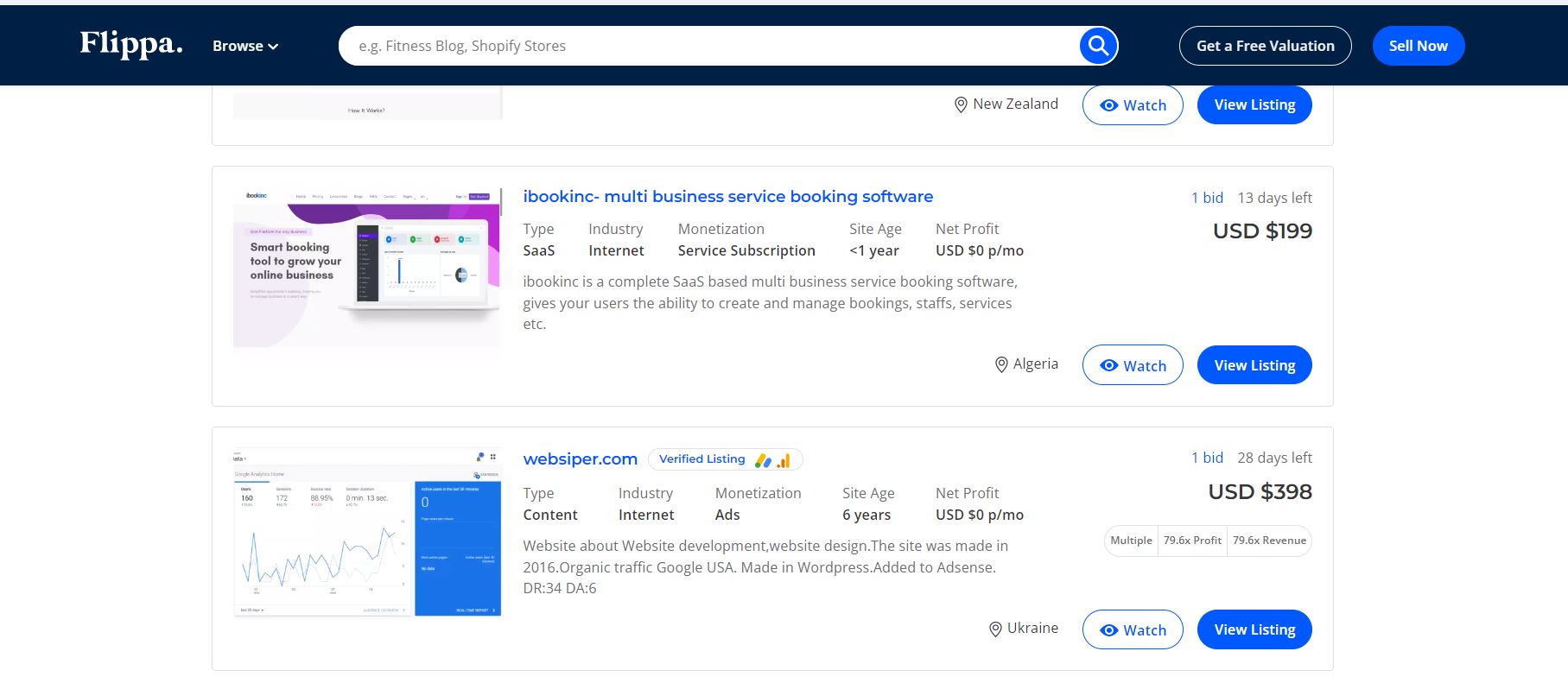Click Get a Free Valuation button

coord(1265,46)
